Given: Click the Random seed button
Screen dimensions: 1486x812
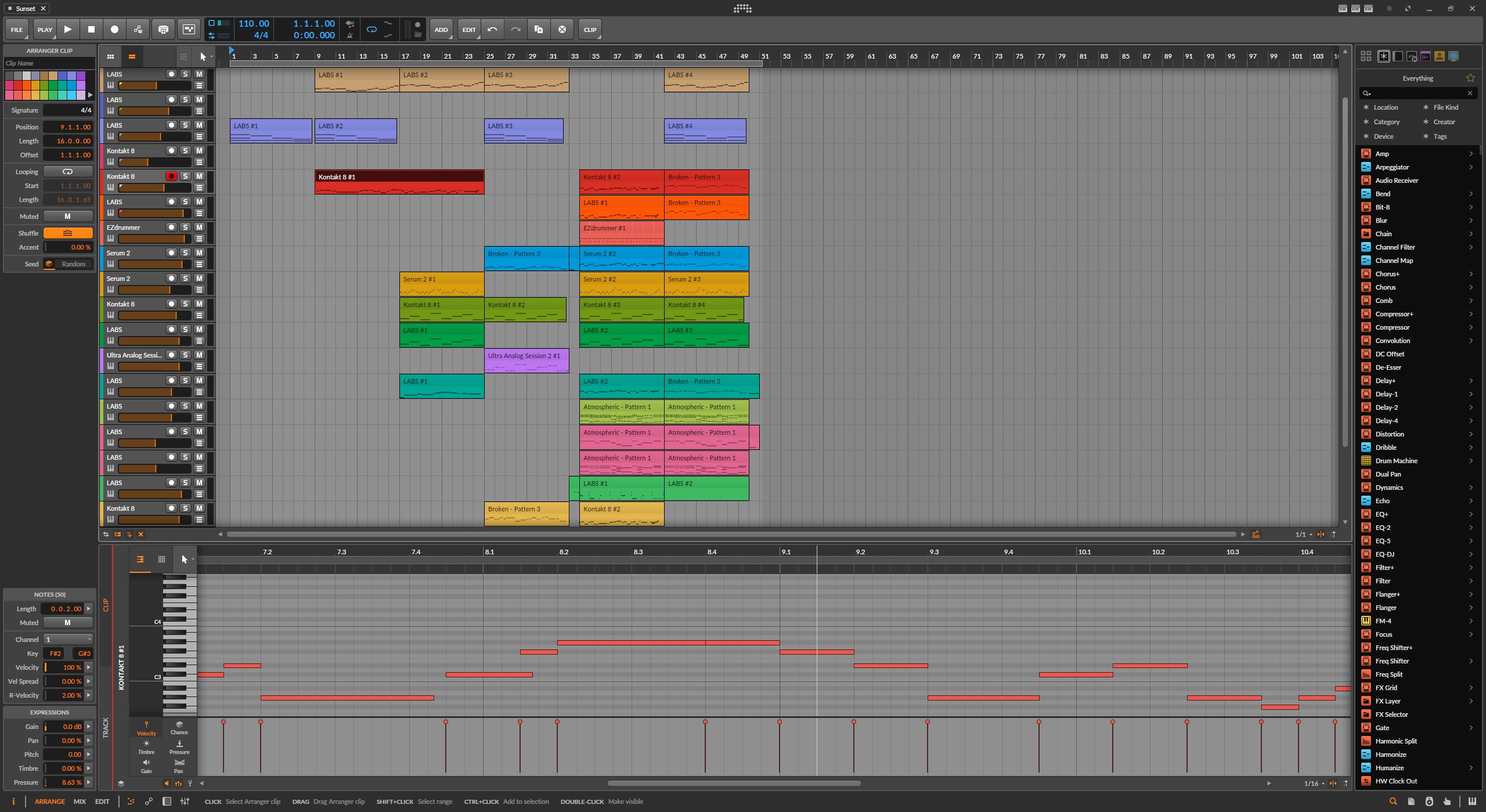Looking at the screenshot, I should click(74, 264).
